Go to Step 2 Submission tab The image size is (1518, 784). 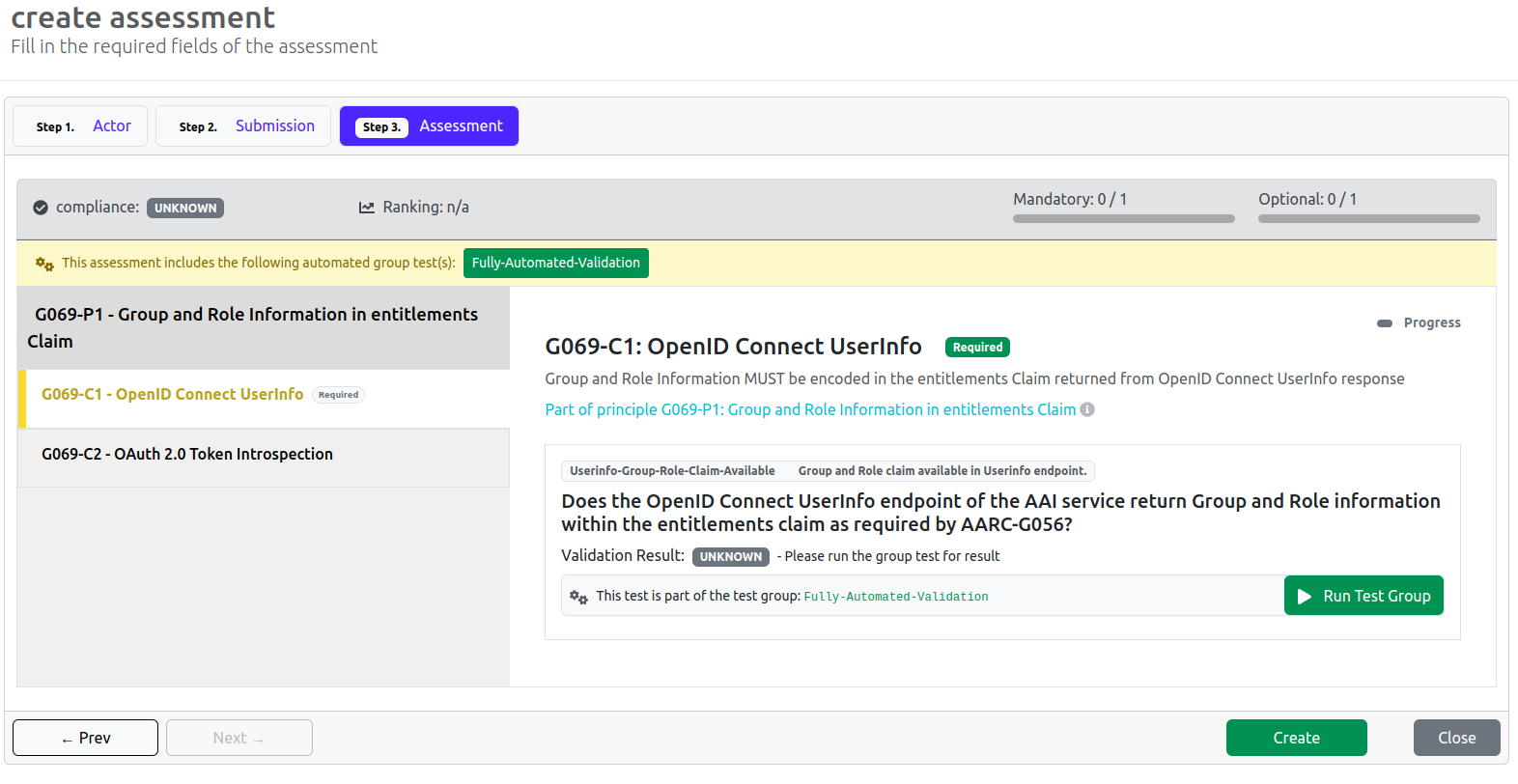coord(243,126)
